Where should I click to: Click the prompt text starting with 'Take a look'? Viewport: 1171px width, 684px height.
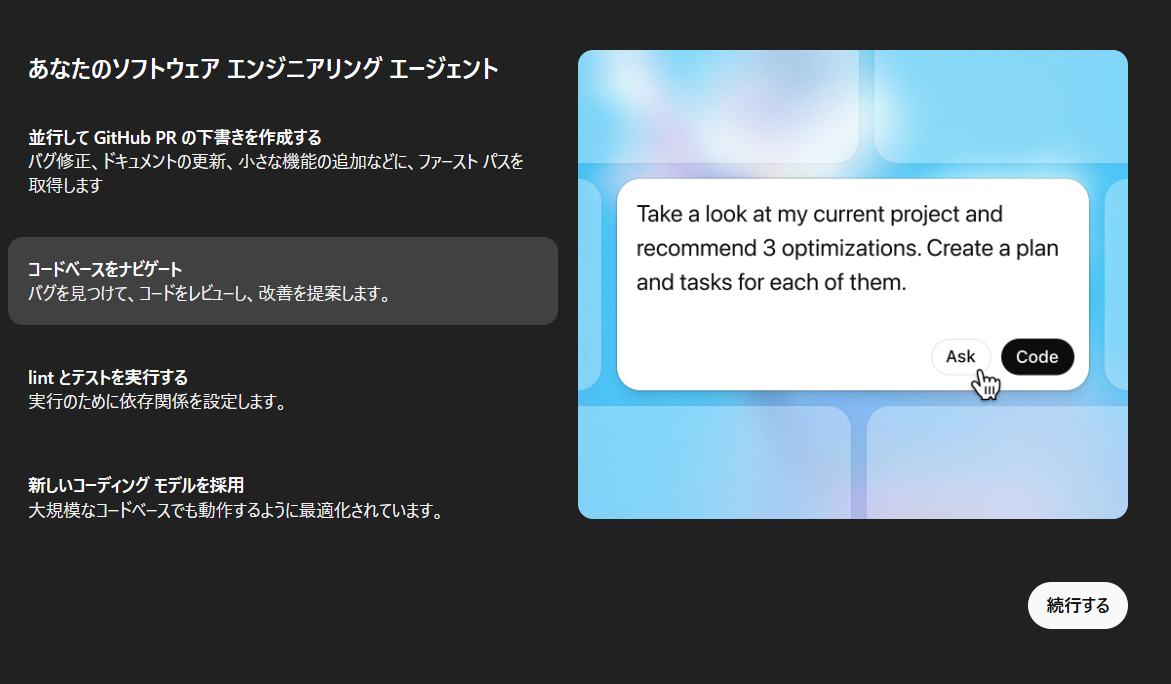[x=847, y=248]
